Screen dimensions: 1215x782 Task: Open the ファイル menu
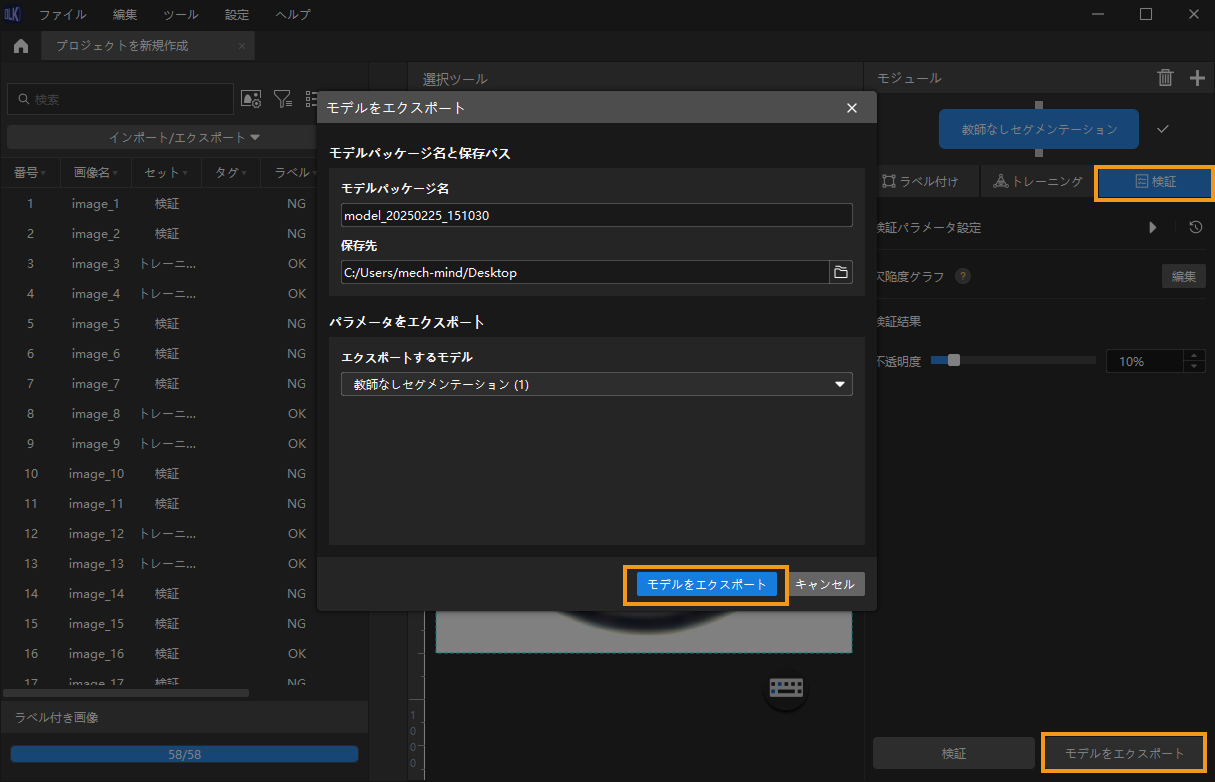pyautogui.click(x=62, y=14)
